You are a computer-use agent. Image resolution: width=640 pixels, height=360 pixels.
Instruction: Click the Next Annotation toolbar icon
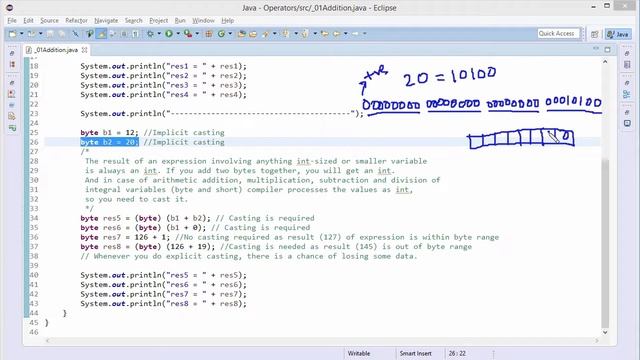coord(286,34)
